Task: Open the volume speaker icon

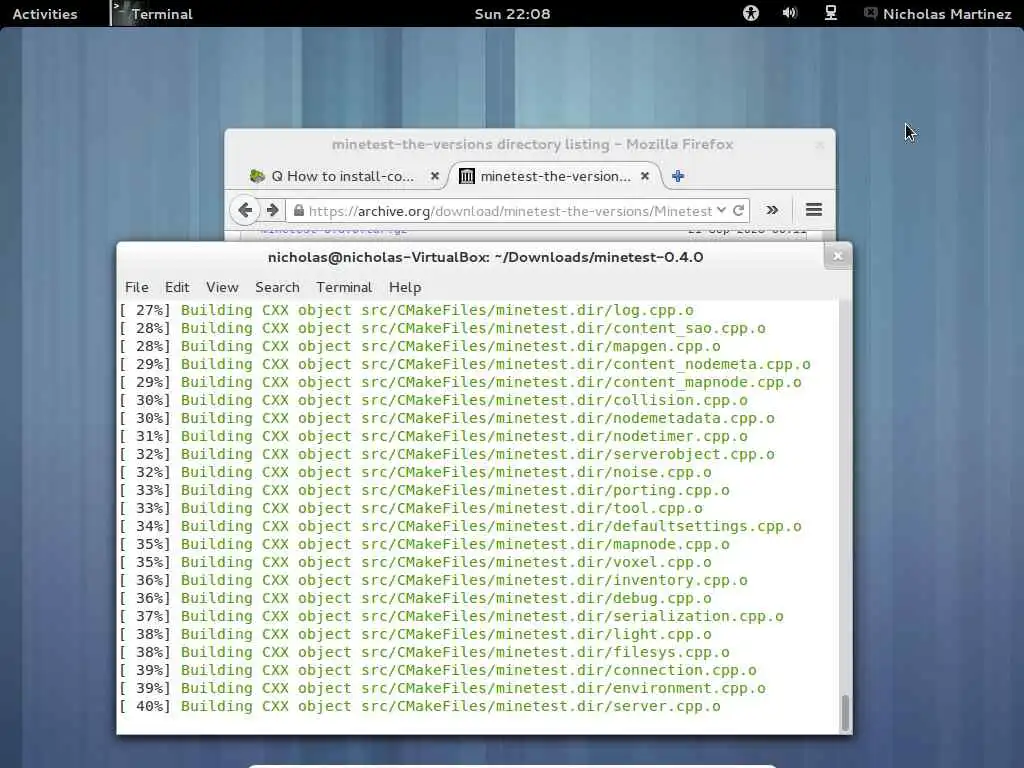Action: point(790,13)
